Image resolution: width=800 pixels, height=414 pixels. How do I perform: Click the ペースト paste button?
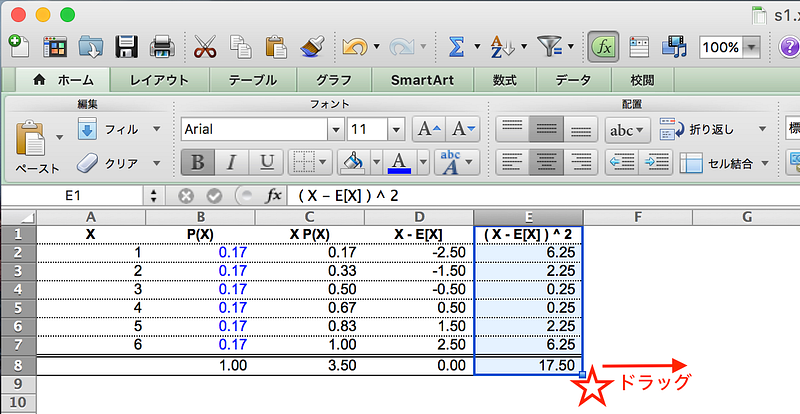tap(36, 147)
